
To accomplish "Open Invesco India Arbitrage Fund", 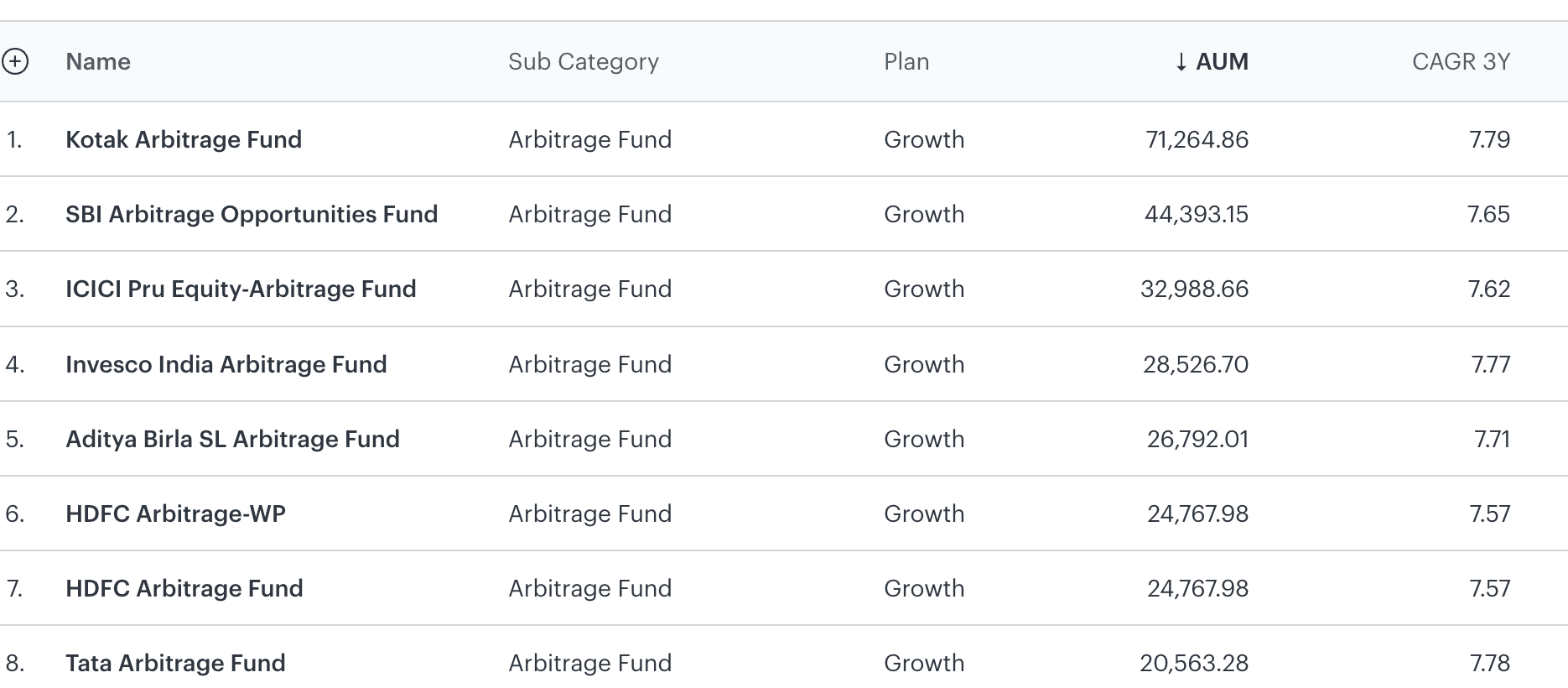I will pos(226,364).
